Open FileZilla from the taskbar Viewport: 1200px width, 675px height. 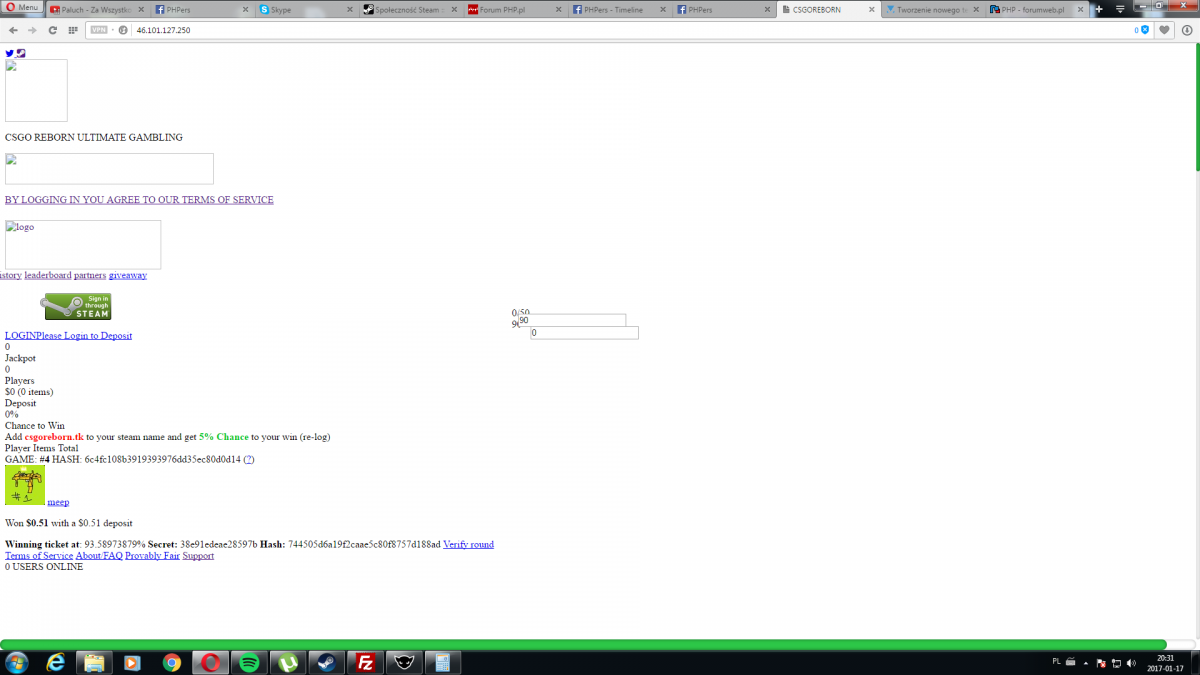coord(365,663)
